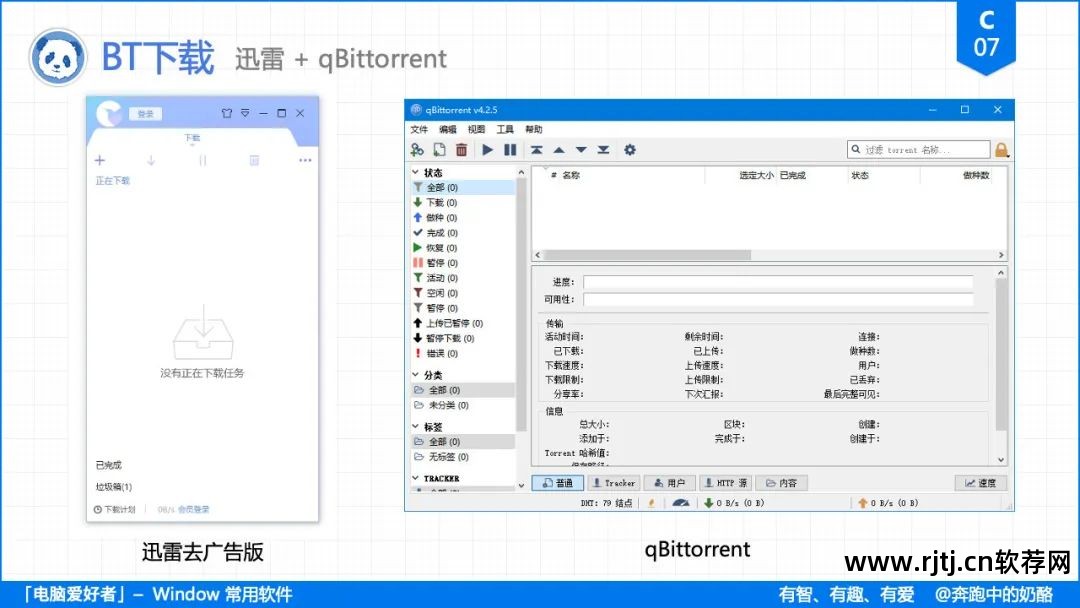
Task: Open the 帮助 menu
Action: [x=534, y=129]
